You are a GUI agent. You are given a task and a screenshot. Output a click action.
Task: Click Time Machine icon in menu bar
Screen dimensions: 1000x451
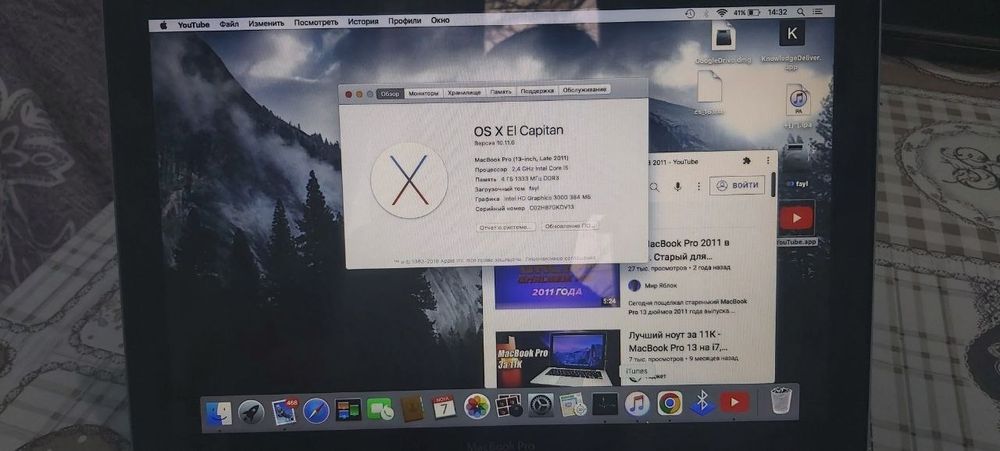[690, 13]
